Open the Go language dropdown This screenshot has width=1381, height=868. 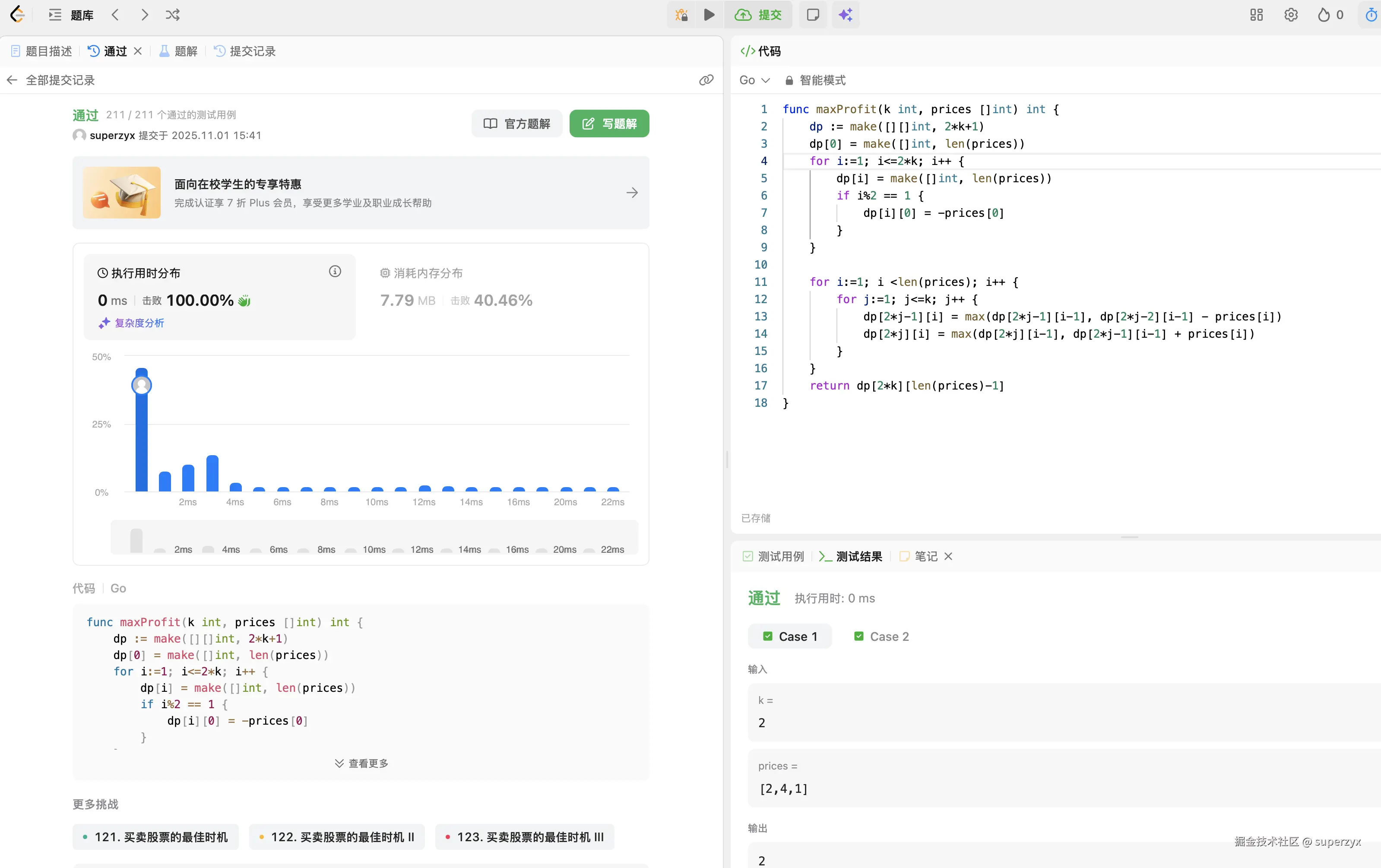(754, 80)
